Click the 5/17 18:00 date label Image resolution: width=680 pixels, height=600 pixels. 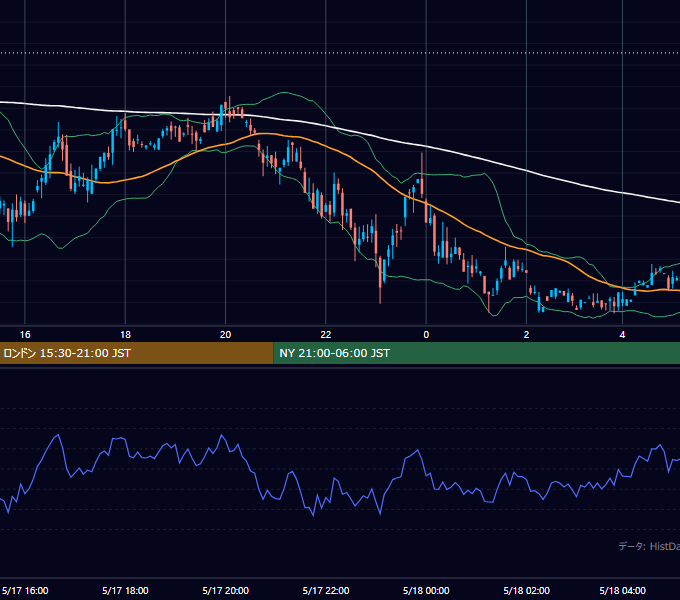[x=125, y=590]
